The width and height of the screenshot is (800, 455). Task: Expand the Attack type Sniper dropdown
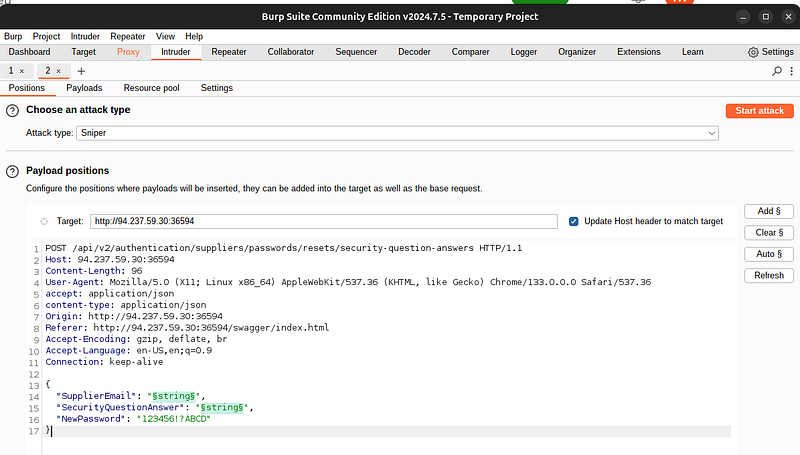397,133
